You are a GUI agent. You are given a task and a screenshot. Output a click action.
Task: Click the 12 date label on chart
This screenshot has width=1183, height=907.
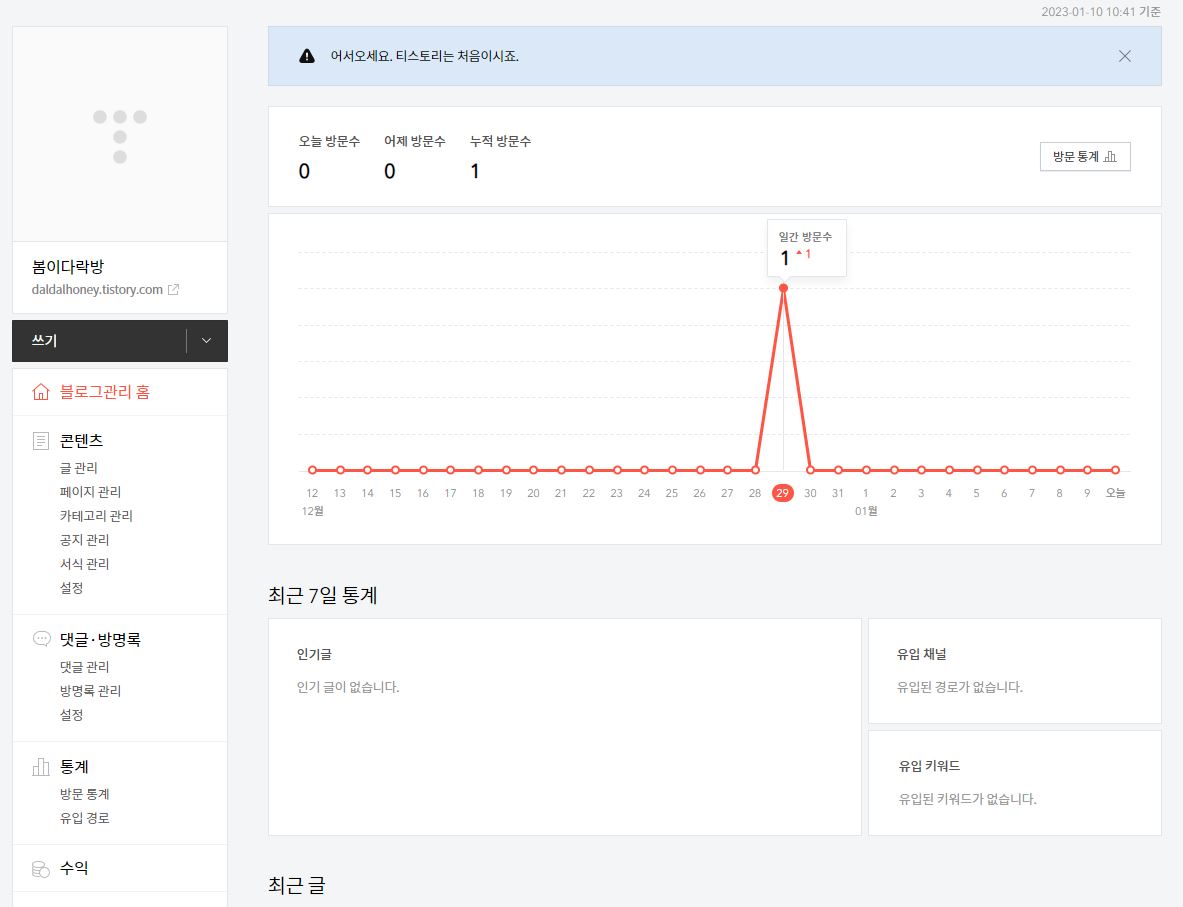point(312,493)
